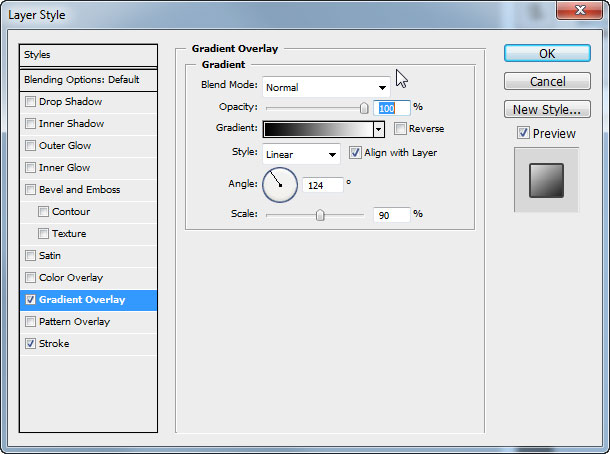The width and height of the screenshot is (610, 454).
Task: Click the New Style... button
Action: pos(547,110)
